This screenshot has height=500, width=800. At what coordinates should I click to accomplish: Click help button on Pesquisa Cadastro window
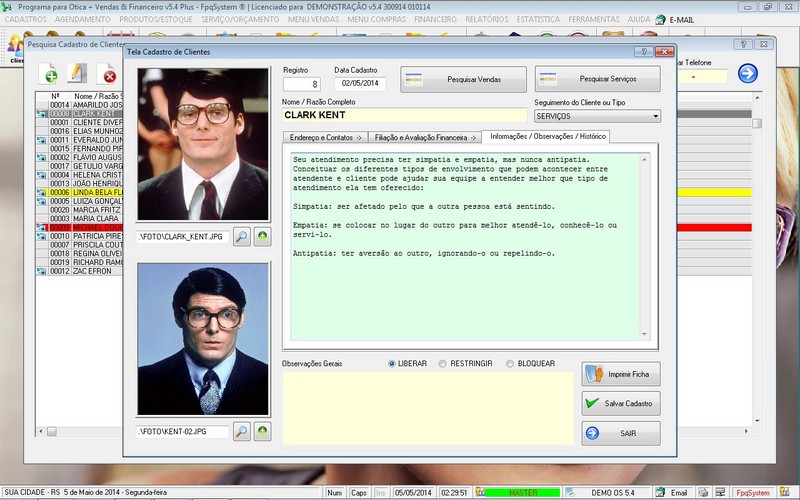743,44
